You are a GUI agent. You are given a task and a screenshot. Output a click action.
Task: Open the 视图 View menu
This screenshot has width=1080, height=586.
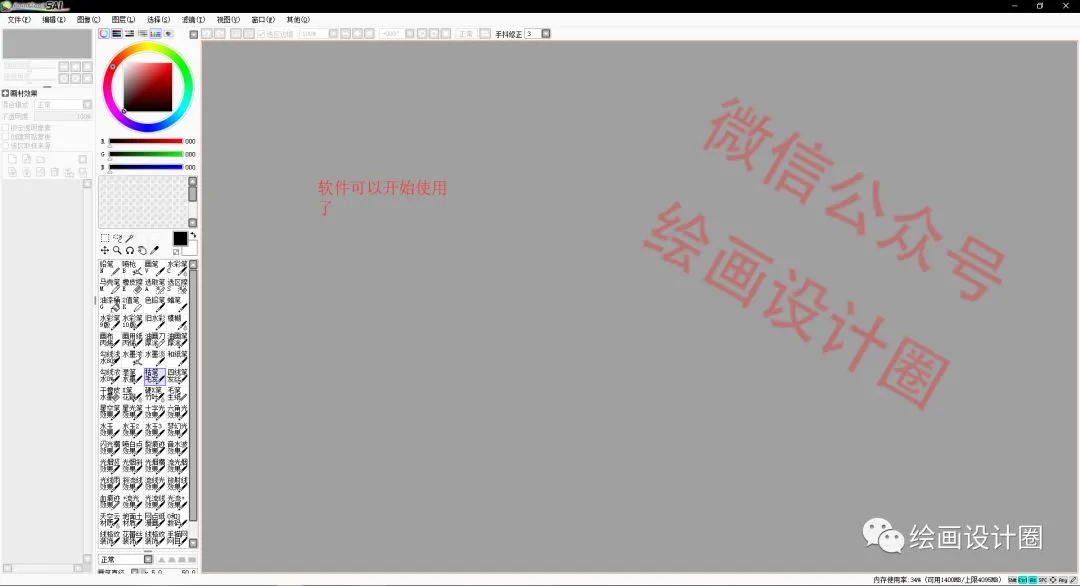coord(228,19)
